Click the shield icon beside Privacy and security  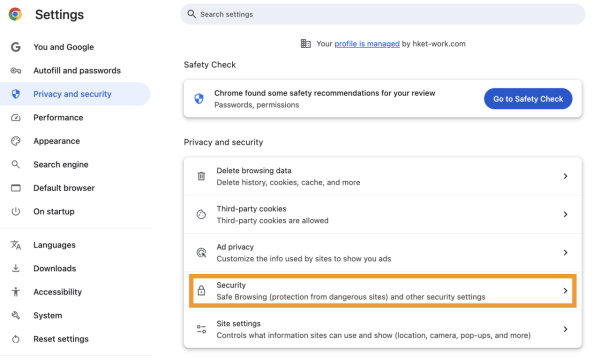point(16,94)
